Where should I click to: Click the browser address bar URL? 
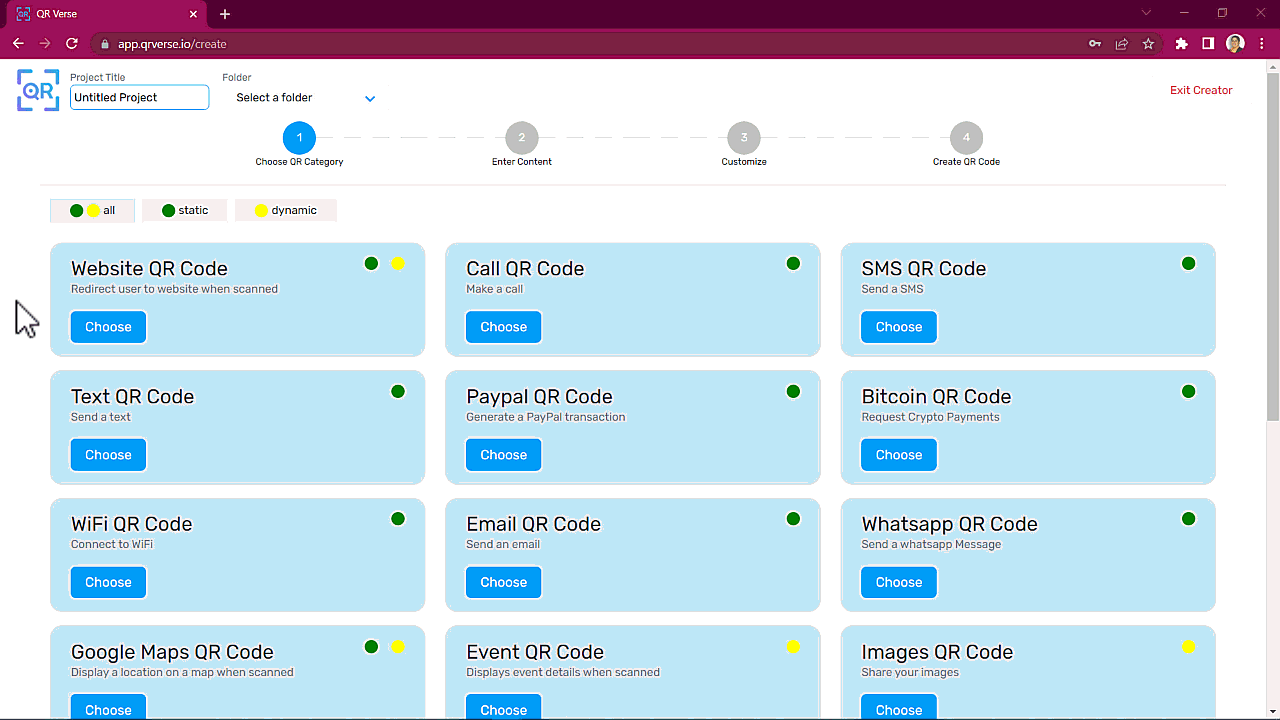coord(172,44)
